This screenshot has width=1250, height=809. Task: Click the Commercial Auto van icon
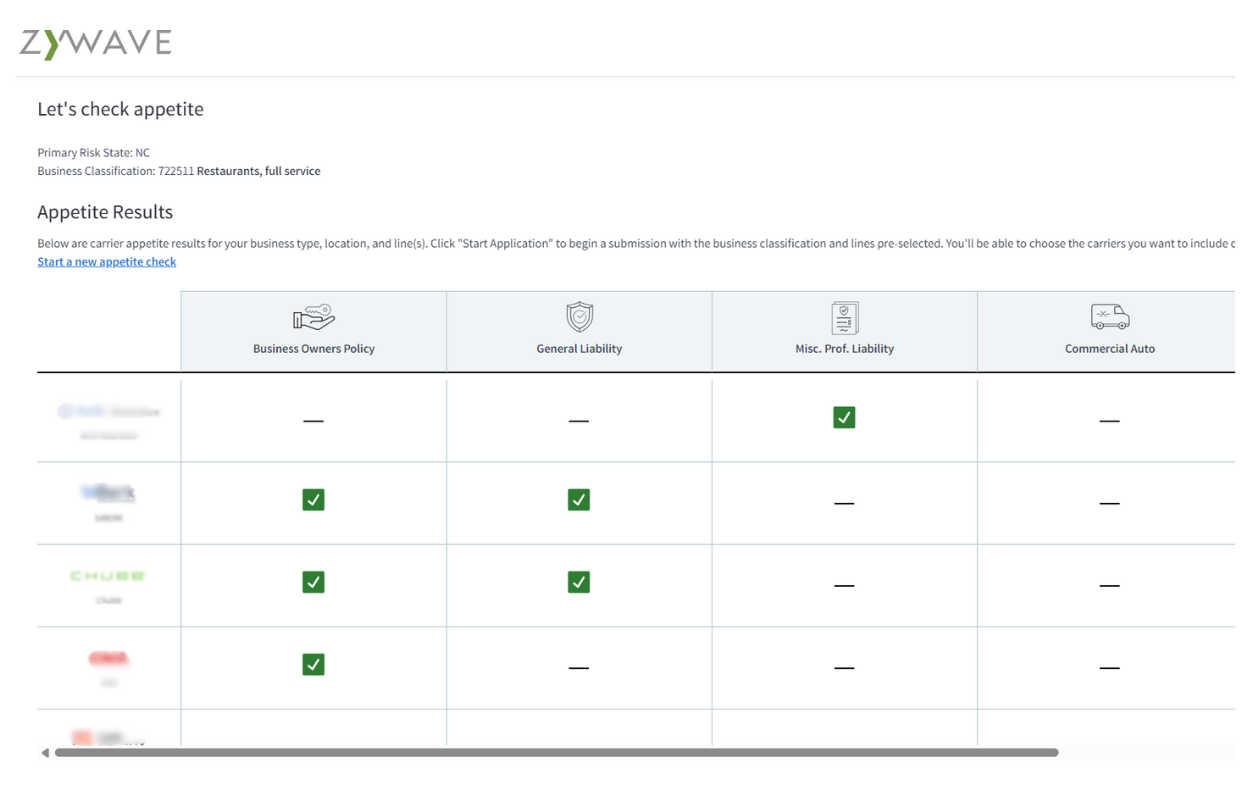click(x=1109, y=318)
